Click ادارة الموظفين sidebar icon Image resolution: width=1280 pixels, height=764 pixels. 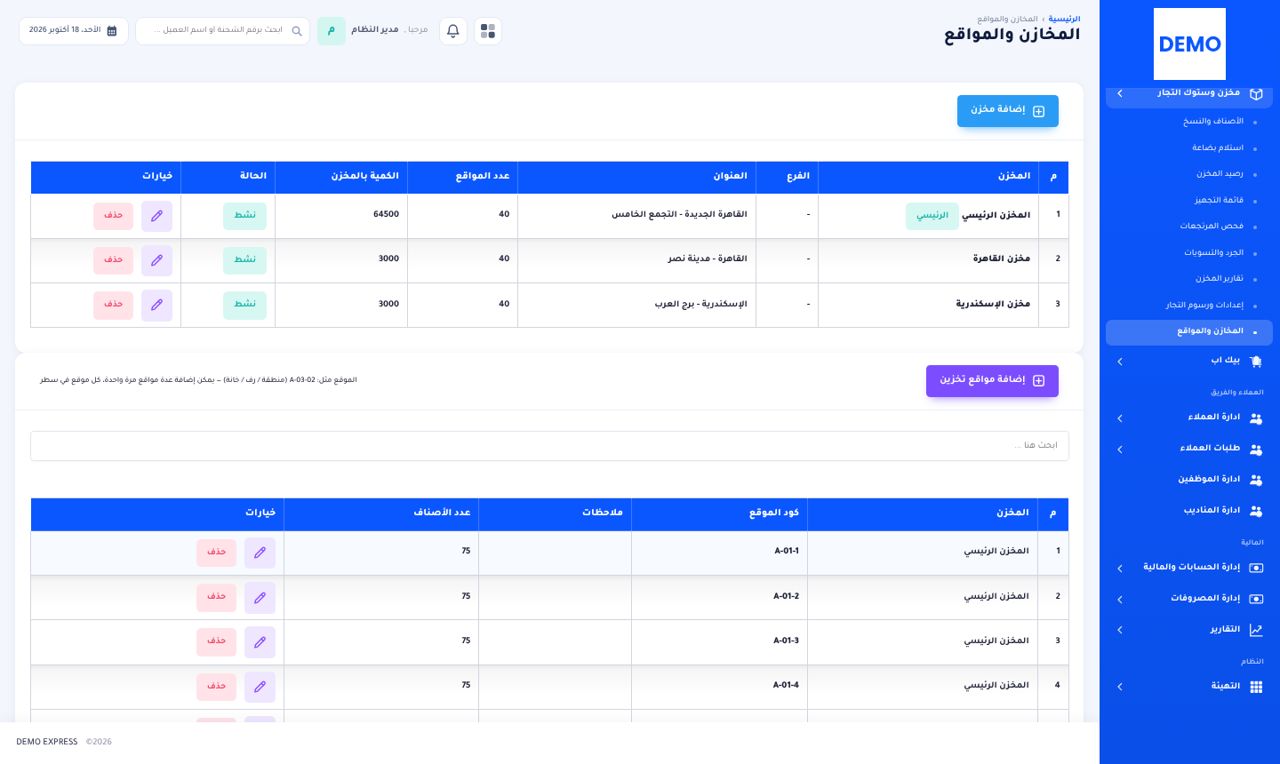[1256, 480]
